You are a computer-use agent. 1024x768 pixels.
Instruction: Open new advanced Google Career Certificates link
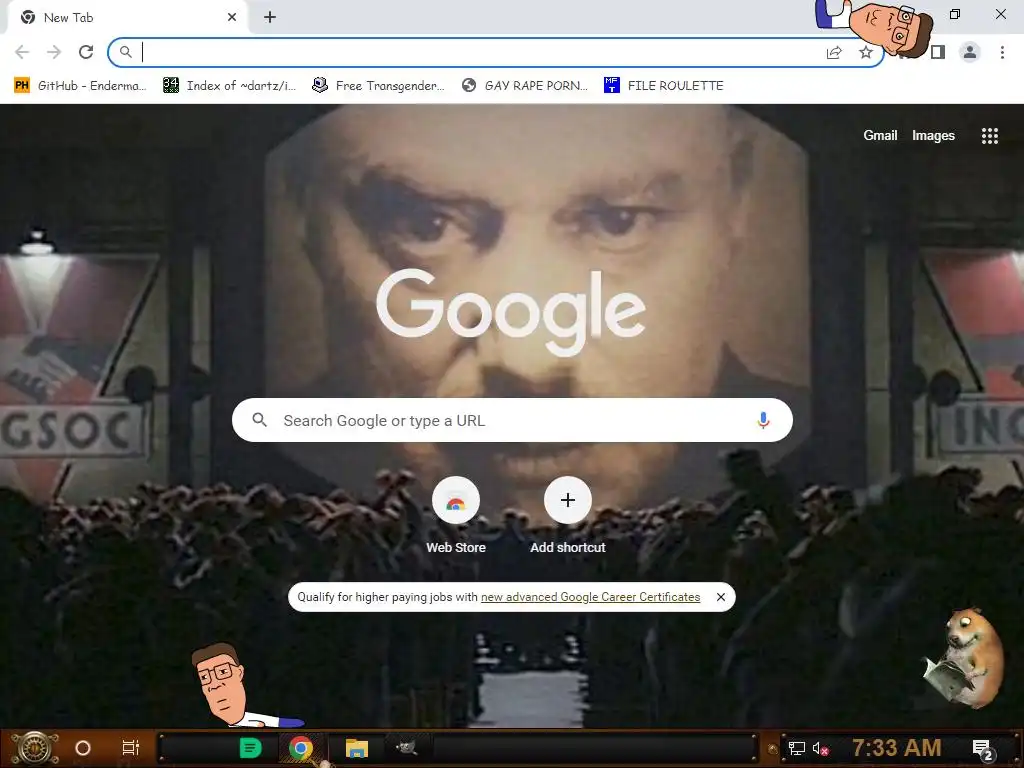590,597
